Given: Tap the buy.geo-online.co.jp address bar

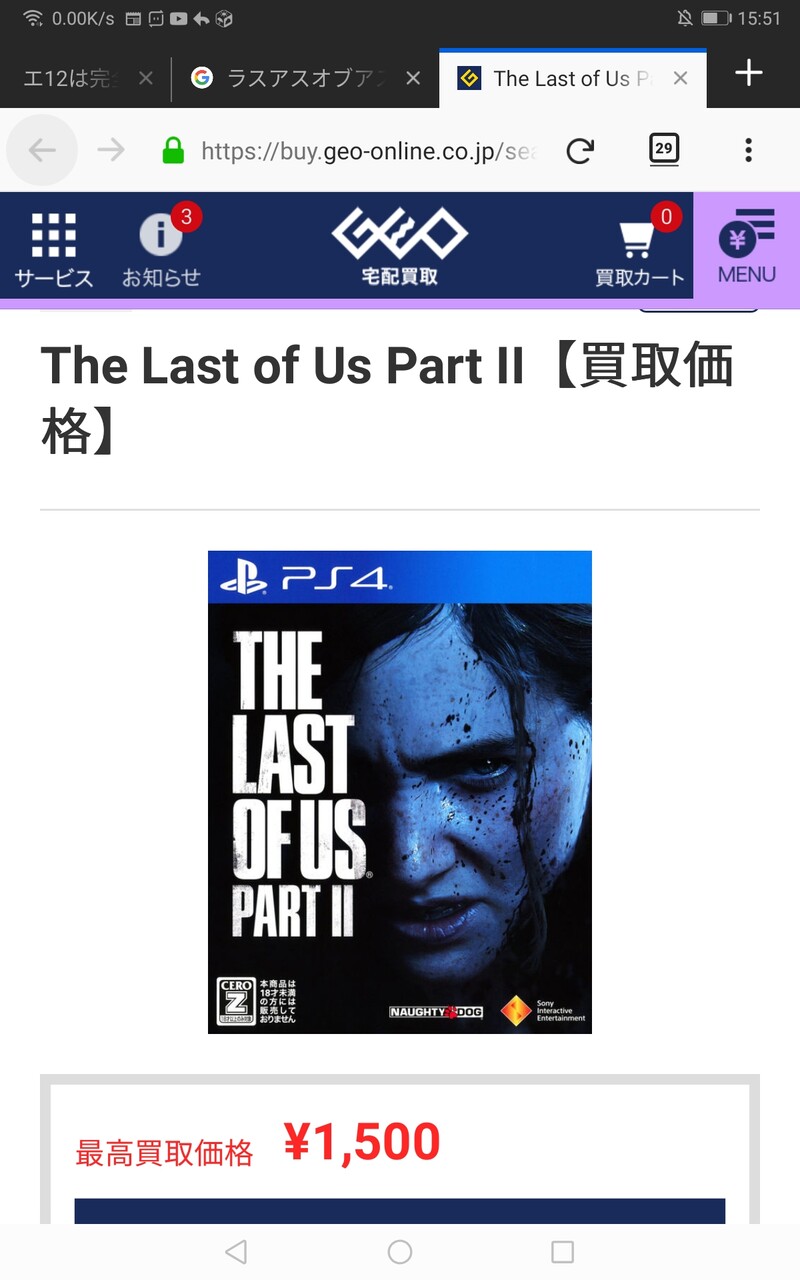Looking at the screenshot, I should pos(366,151).
